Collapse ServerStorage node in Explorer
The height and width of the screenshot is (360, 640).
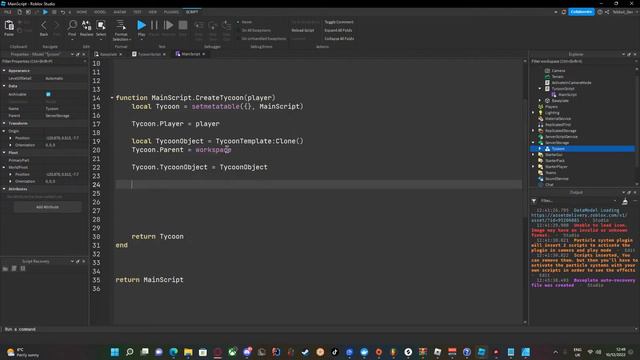(x=533, y=143)
